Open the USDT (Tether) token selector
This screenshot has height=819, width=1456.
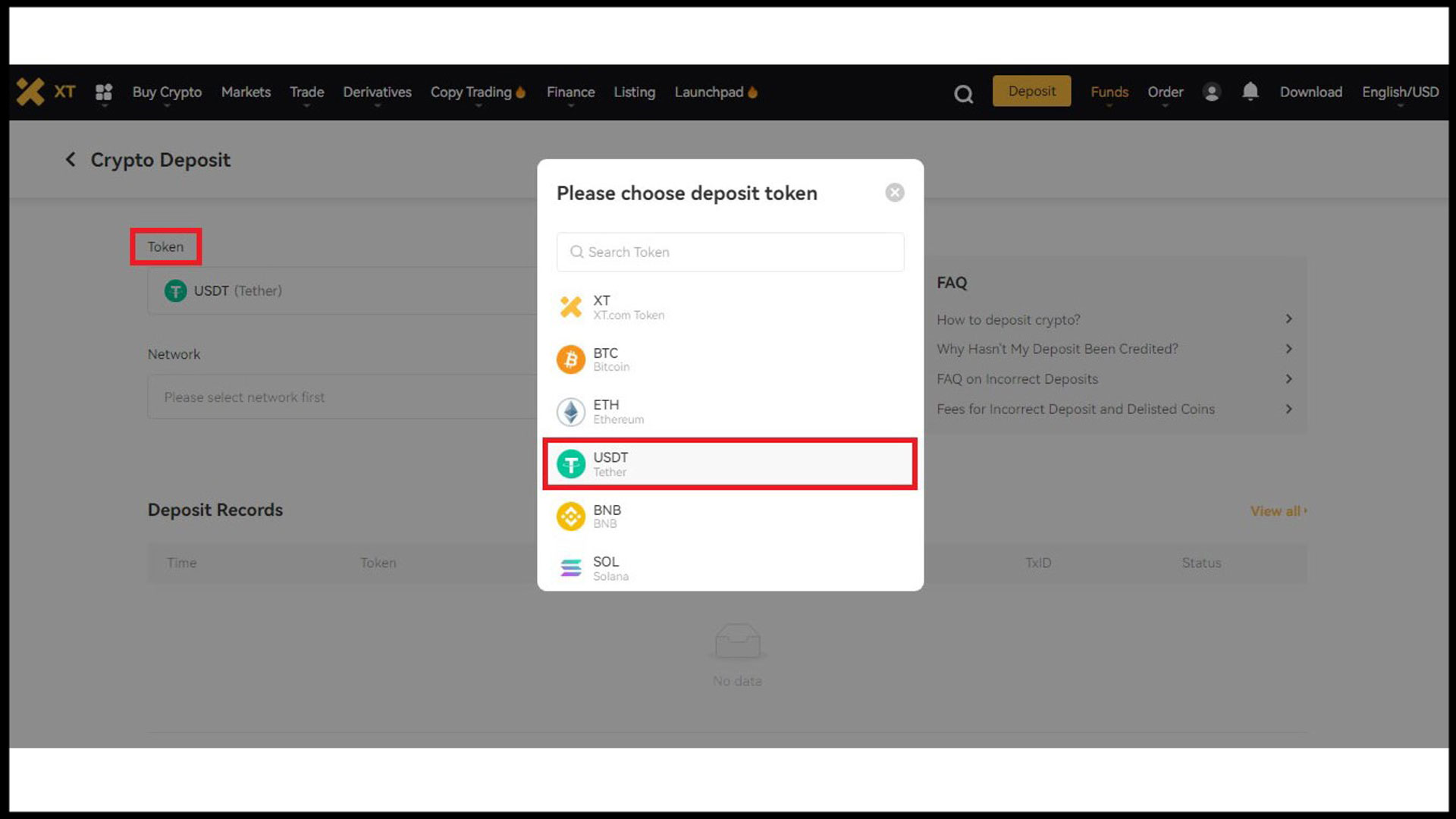click(x=343, y=290)
